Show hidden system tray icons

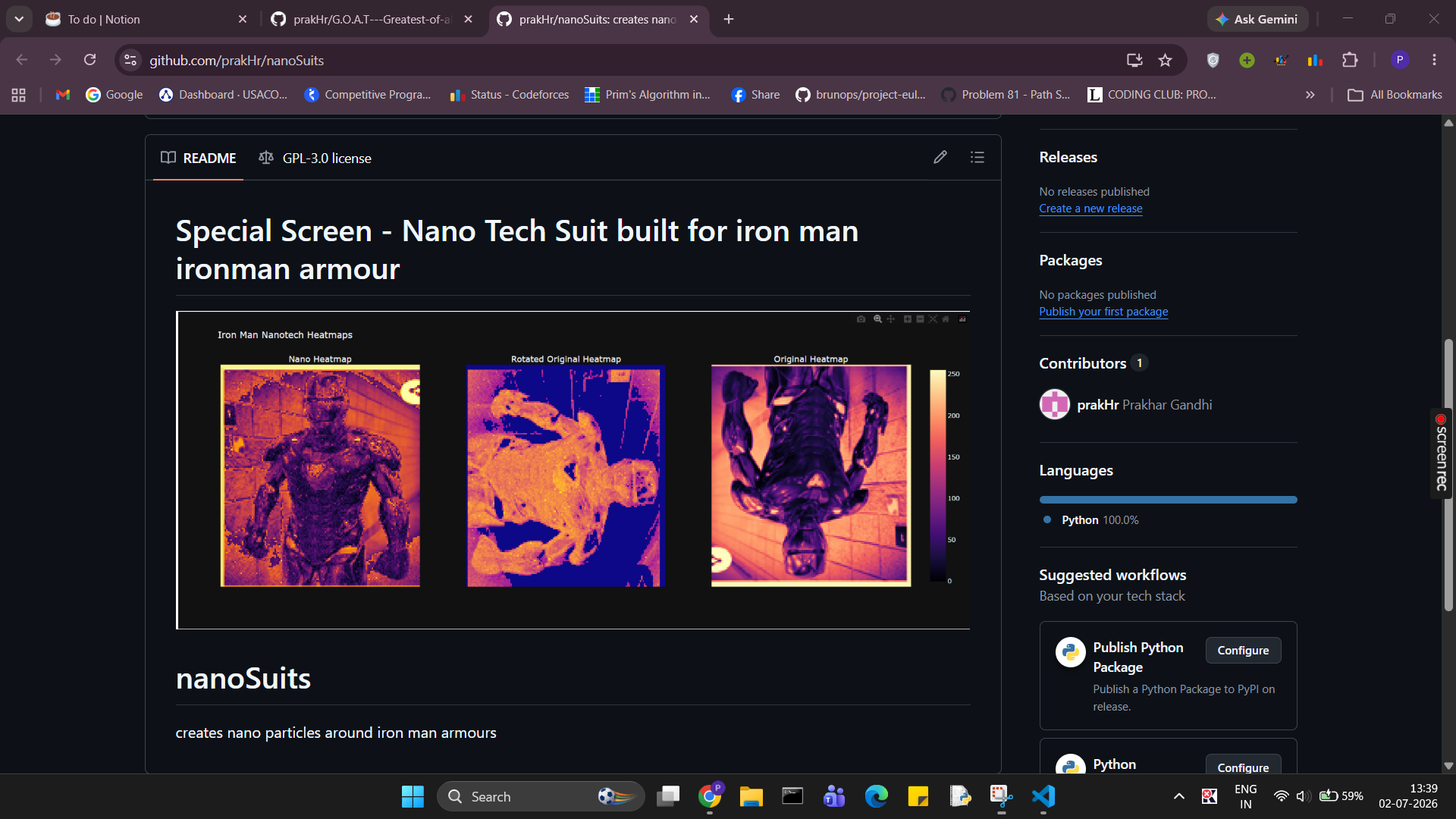(x=1178, y=796)
